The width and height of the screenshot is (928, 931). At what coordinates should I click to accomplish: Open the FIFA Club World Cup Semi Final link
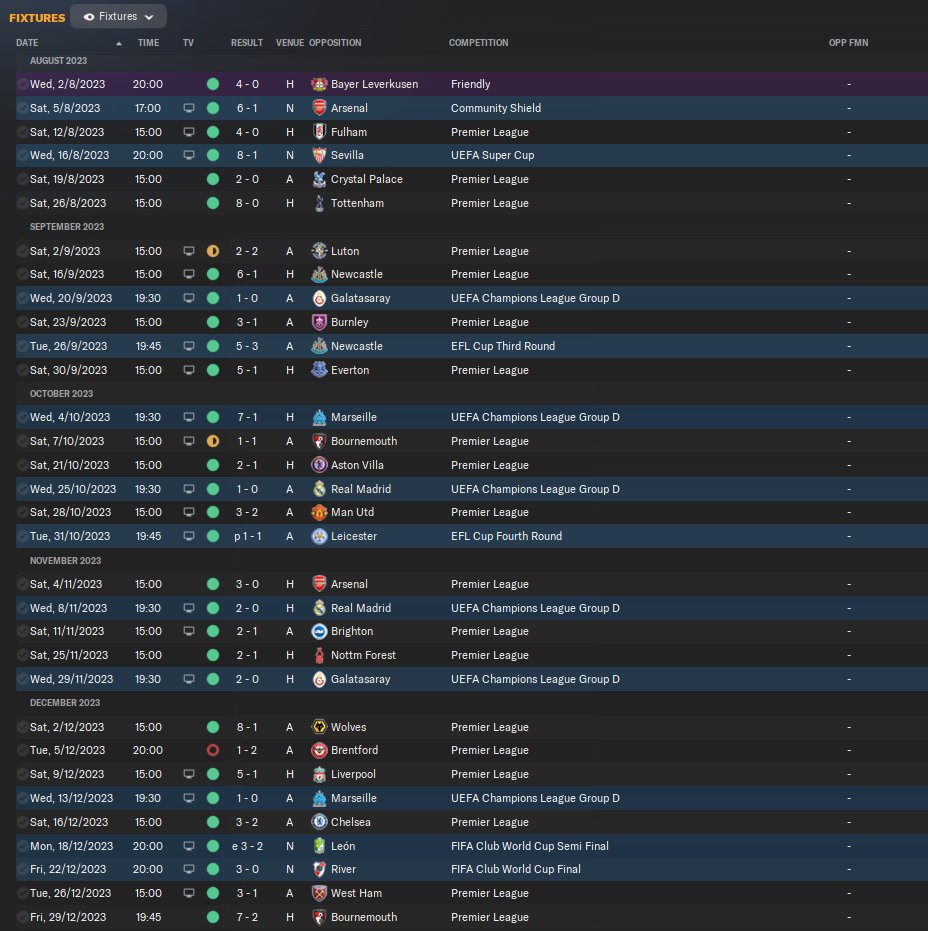[530, 846]
